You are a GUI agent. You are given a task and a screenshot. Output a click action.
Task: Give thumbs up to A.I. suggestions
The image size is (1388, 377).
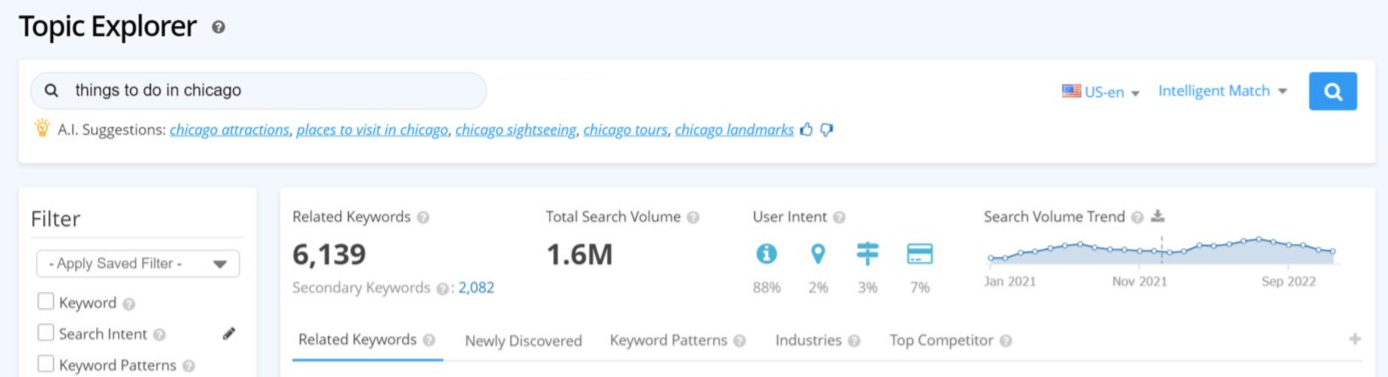coord(807,130)
